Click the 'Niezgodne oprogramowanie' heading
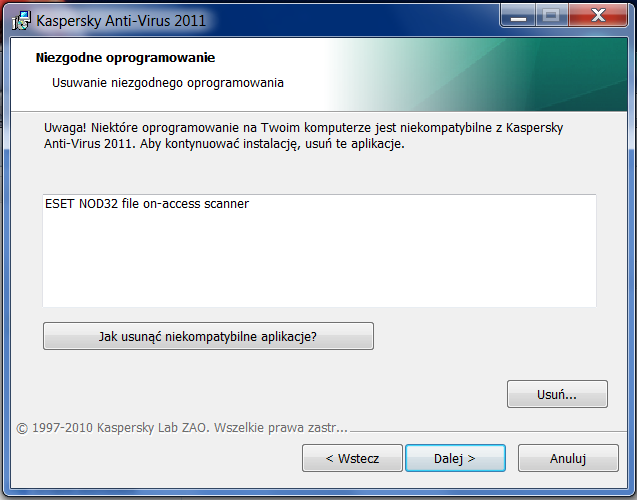Screen dimensions: 639x500 click(x=126, y=57)
